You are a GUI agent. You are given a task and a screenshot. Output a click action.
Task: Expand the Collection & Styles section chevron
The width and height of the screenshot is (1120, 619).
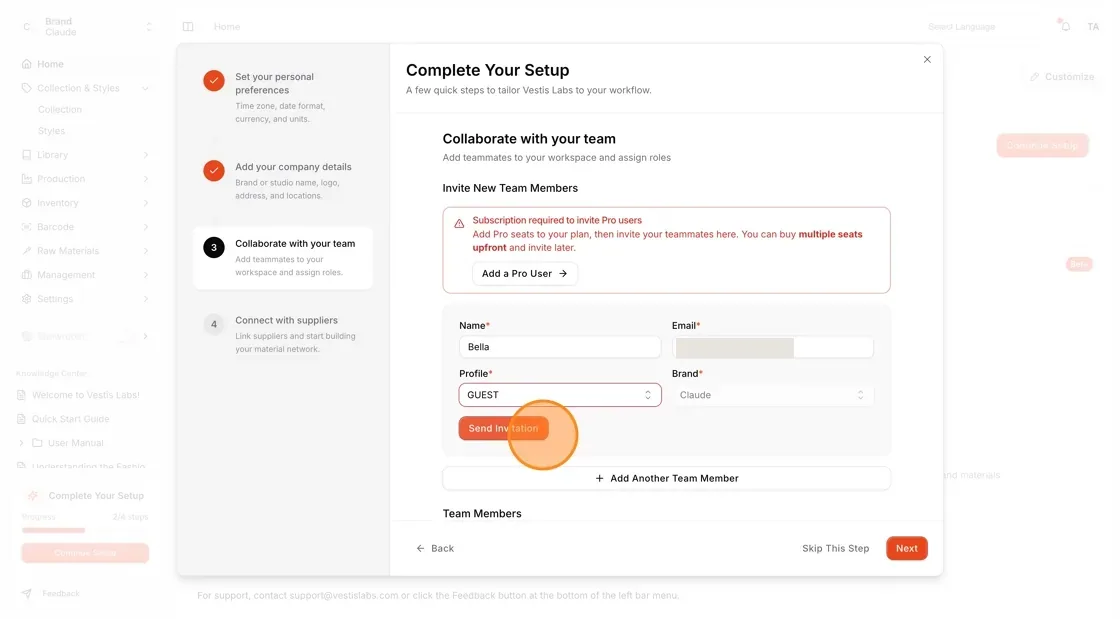[x=145, y=89]
